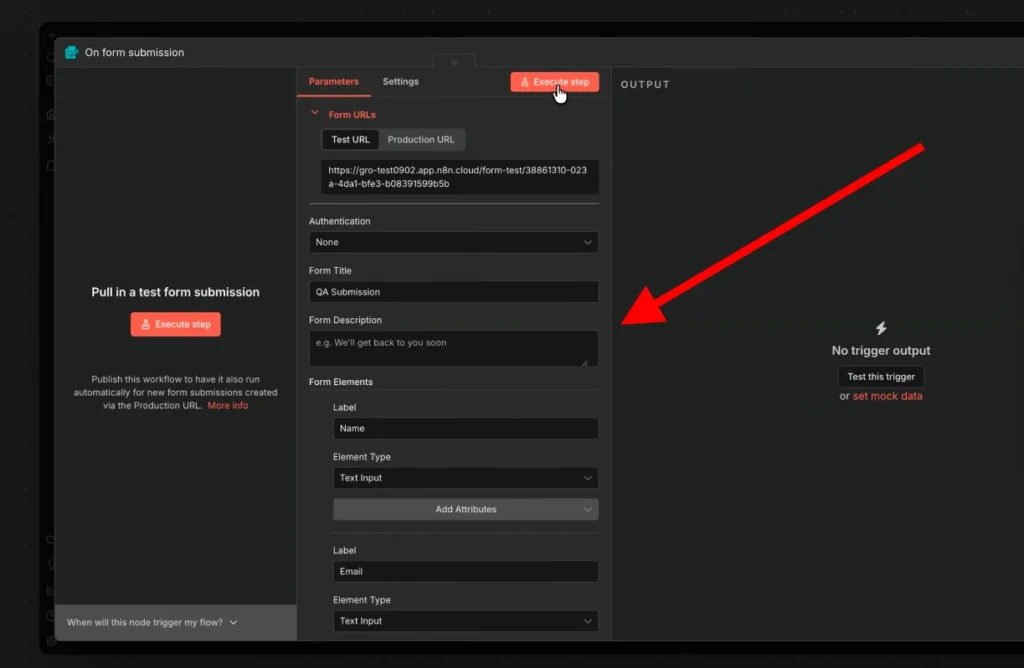Open the Element Type dropdown under the Name label

(x=465, y=477)
